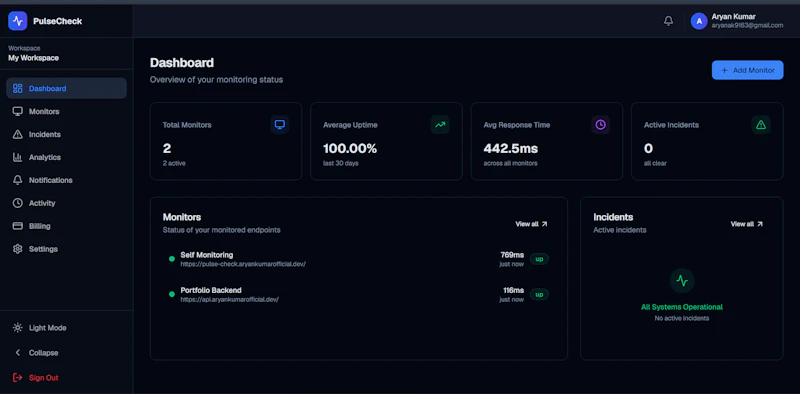Click the 442.5ms average response value
800x394 pixels.
511,149
